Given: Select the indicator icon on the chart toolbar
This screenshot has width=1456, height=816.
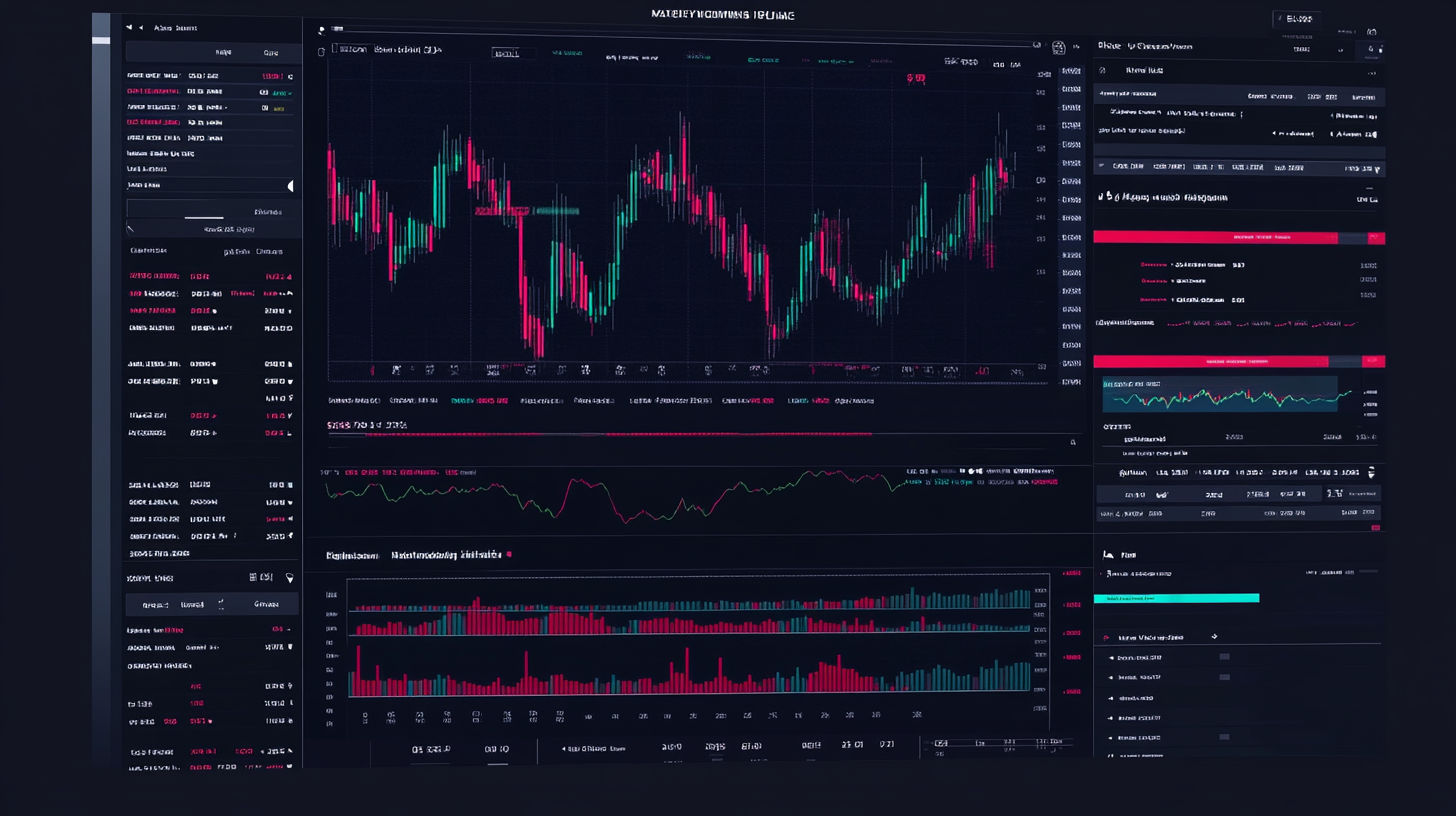Looking at the screenshot, I should tap(1038, 45).
